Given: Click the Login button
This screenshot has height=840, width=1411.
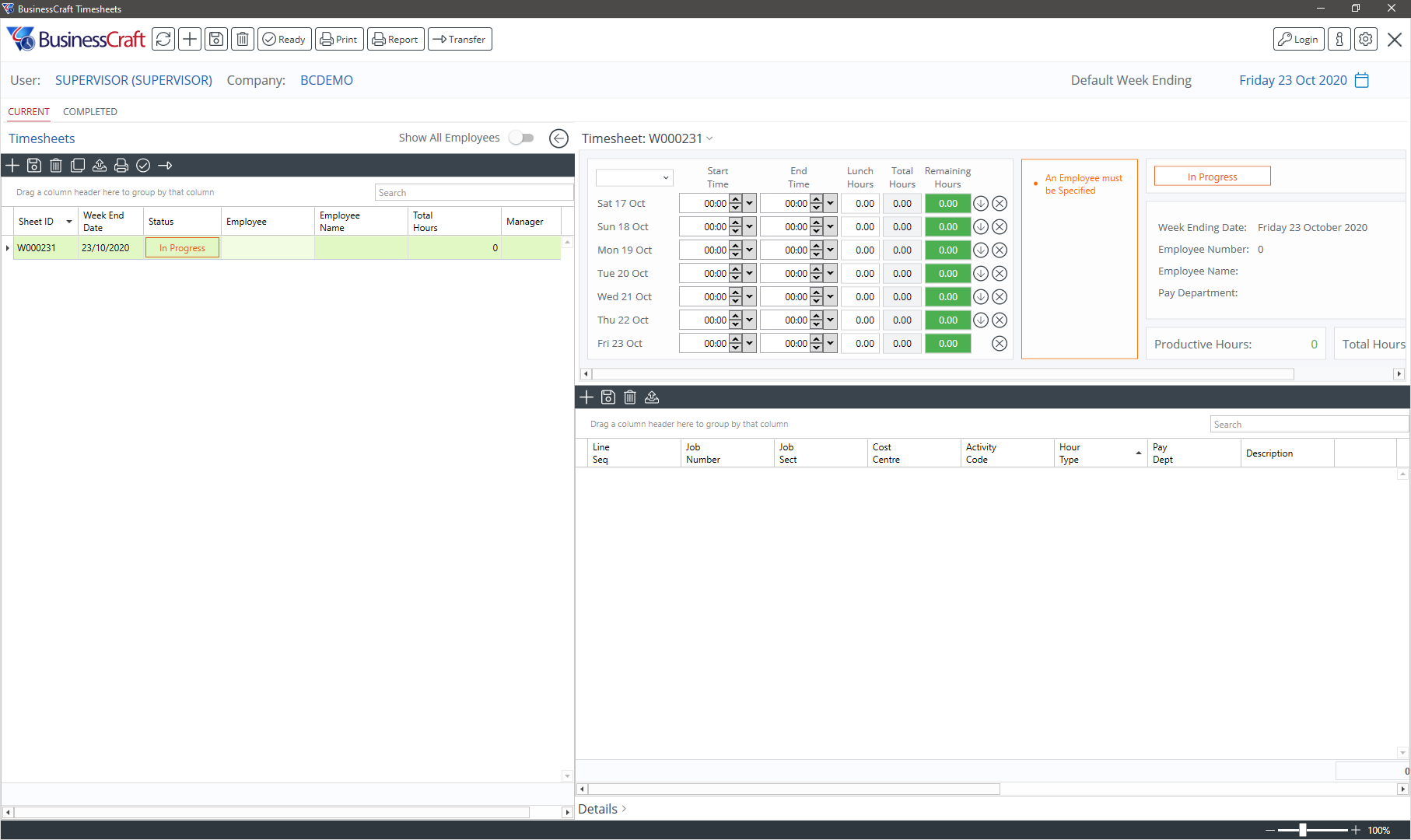Looking at the screenshot, I should 1298,39.
